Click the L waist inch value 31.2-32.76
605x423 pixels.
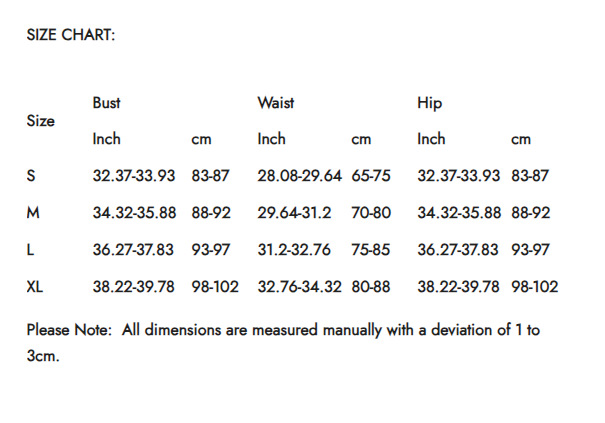click(x=294, y=250)
